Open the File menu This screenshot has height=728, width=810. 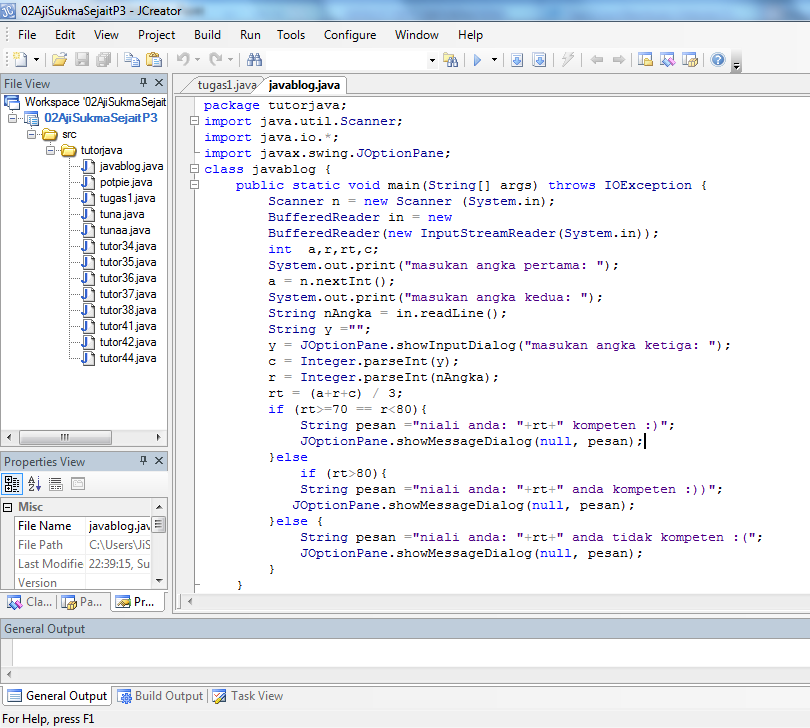point(27,35)
